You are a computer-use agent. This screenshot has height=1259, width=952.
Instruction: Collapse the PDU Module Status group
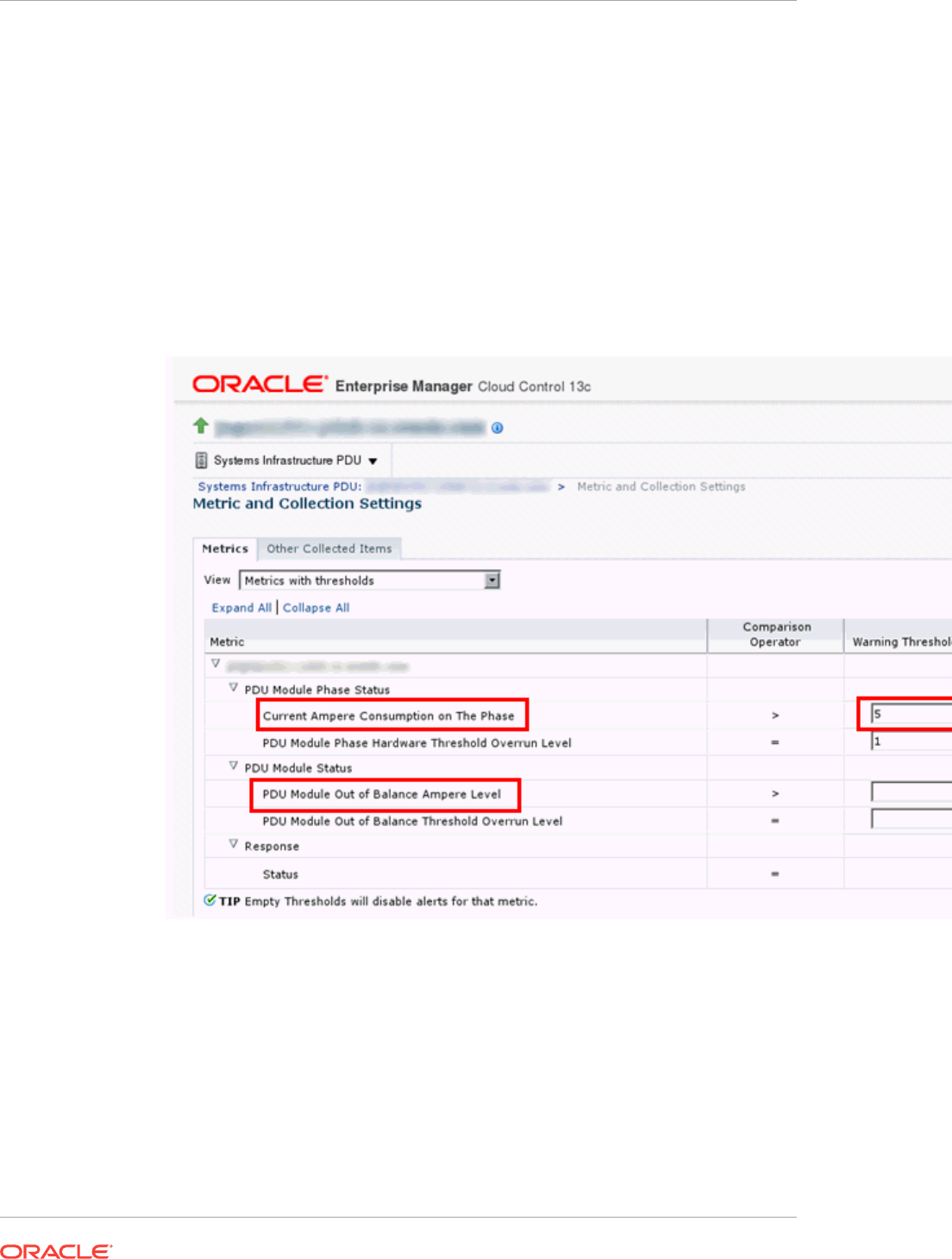coord(233,766)
